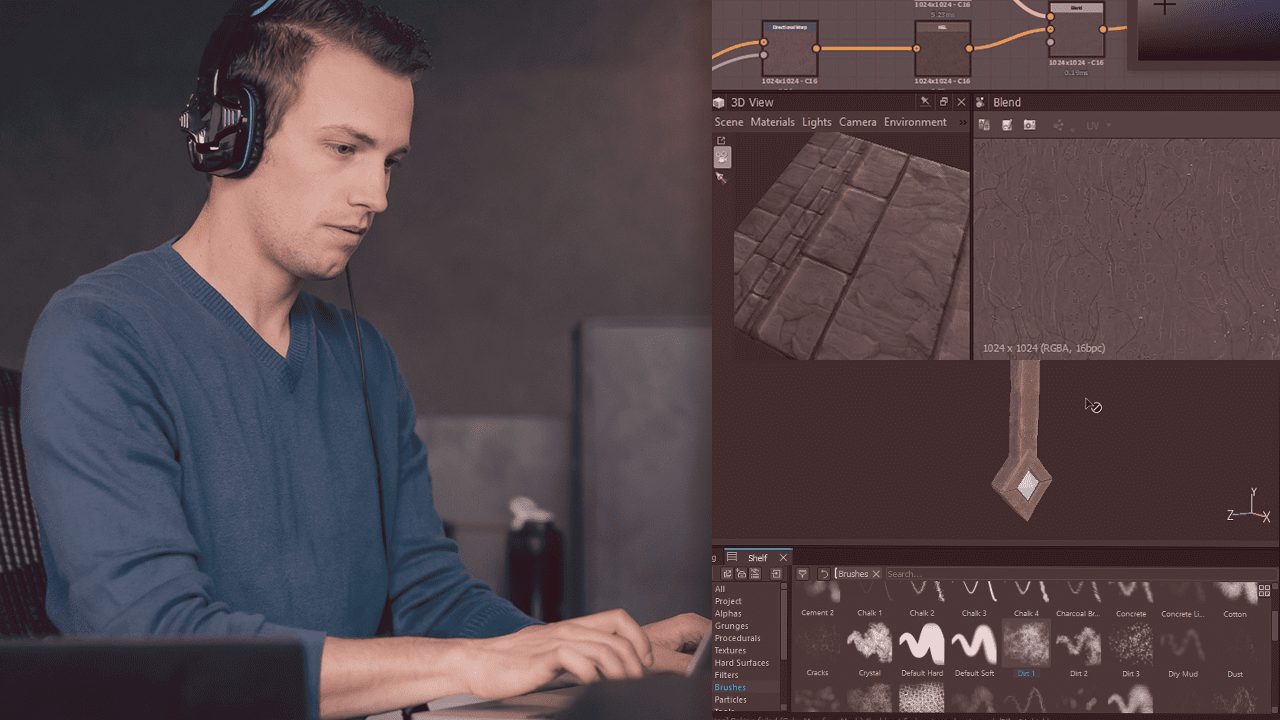The height and width of the screenshot is (720, 1280).
Task: Select the Directional Warp node in graph
Action: point(789,48)
